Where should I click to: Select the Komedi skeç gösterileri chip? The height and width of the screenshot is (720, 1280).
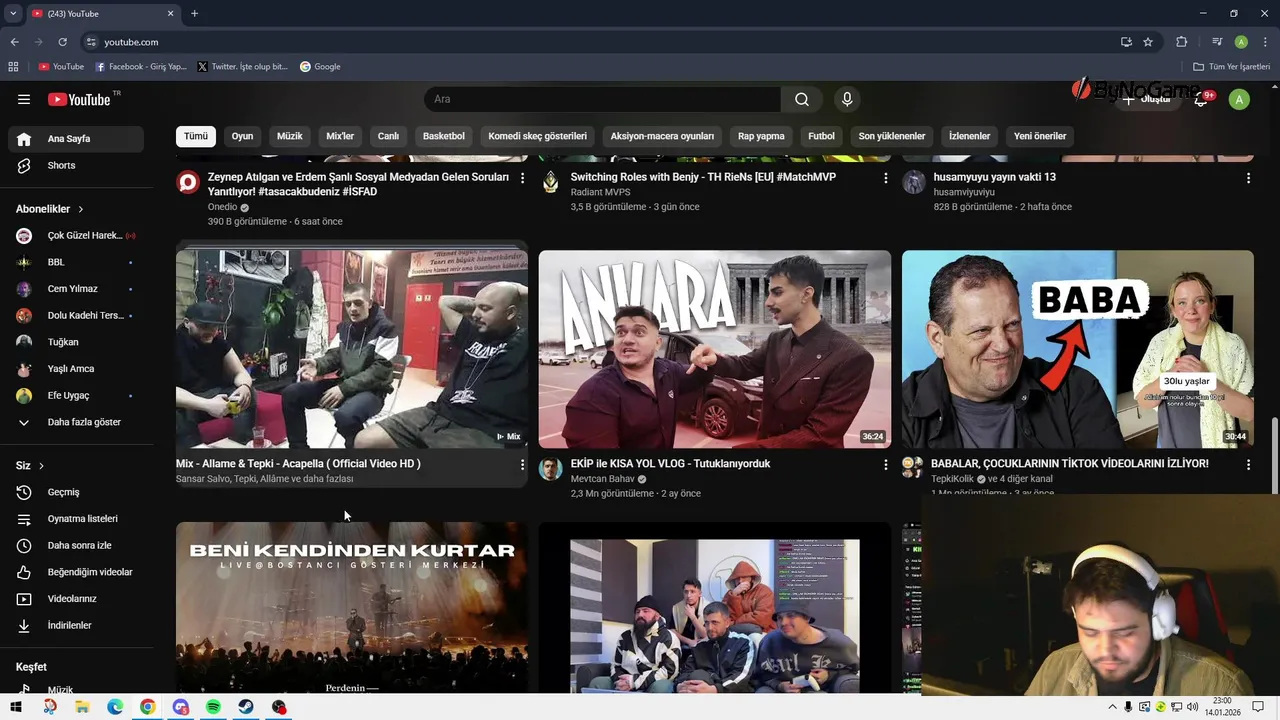pyautogui.click(x=538, y=136)
